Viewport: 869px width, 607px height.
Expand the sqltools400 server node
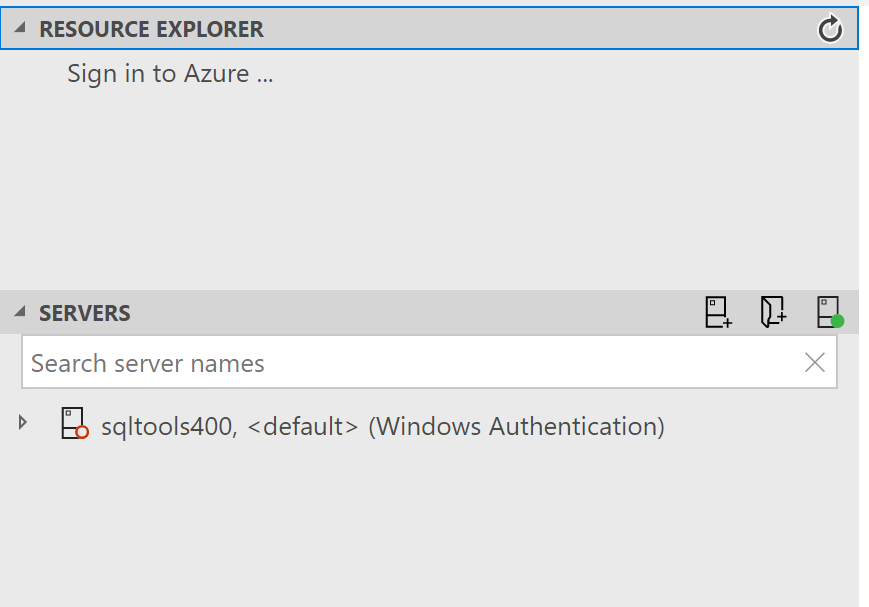pyautogui.click(x=22, y=423)
